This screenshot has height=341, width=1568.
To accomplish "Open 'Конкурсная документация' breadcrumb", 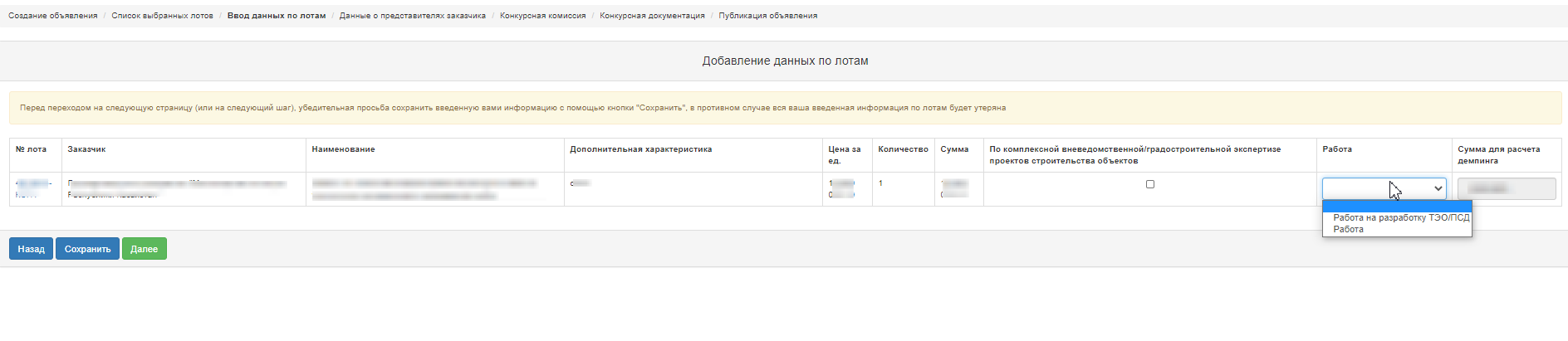I will (x=652, y=16).
